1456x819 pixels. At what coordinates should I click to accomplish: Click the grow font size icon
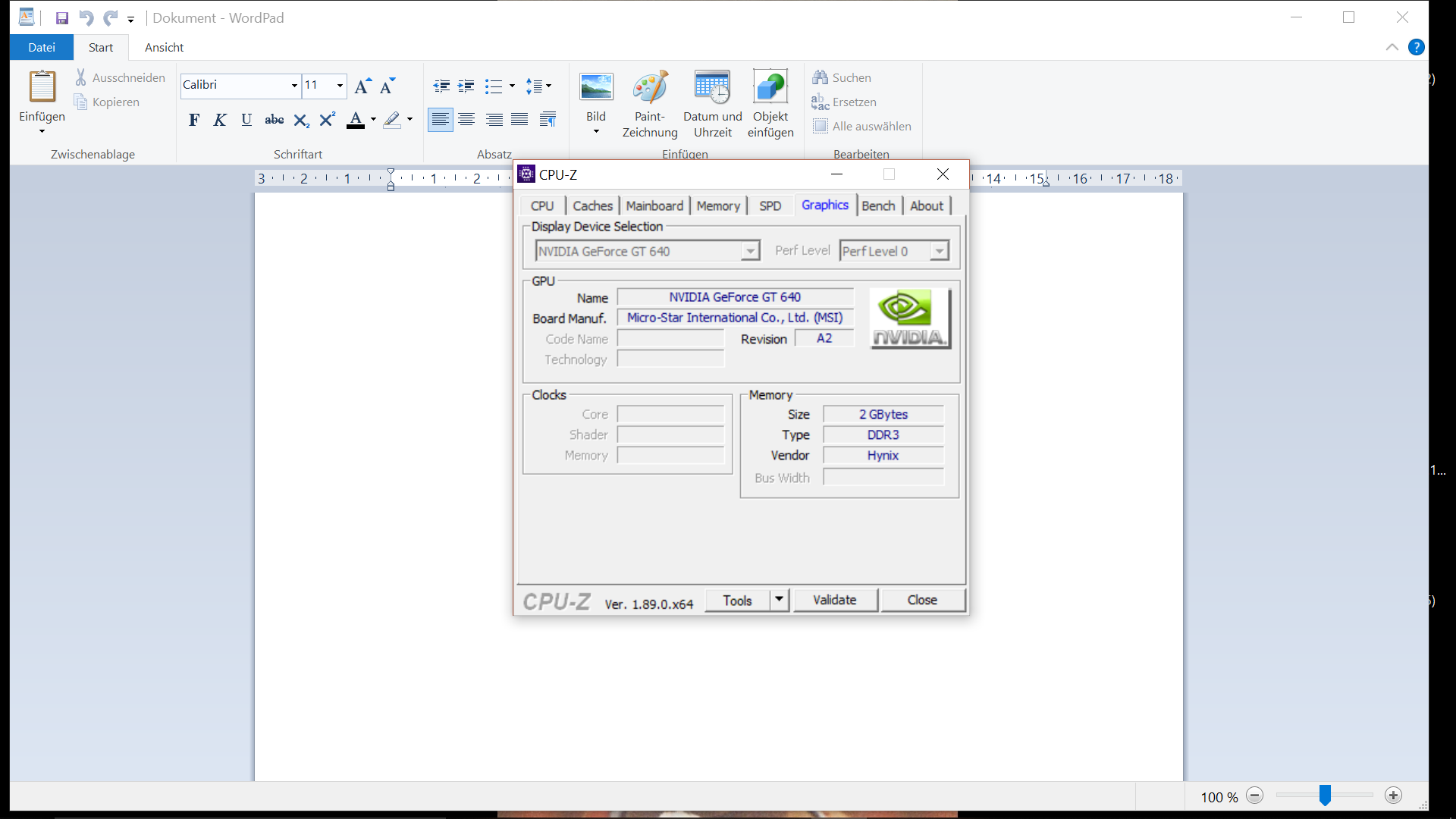coord(362,86)
